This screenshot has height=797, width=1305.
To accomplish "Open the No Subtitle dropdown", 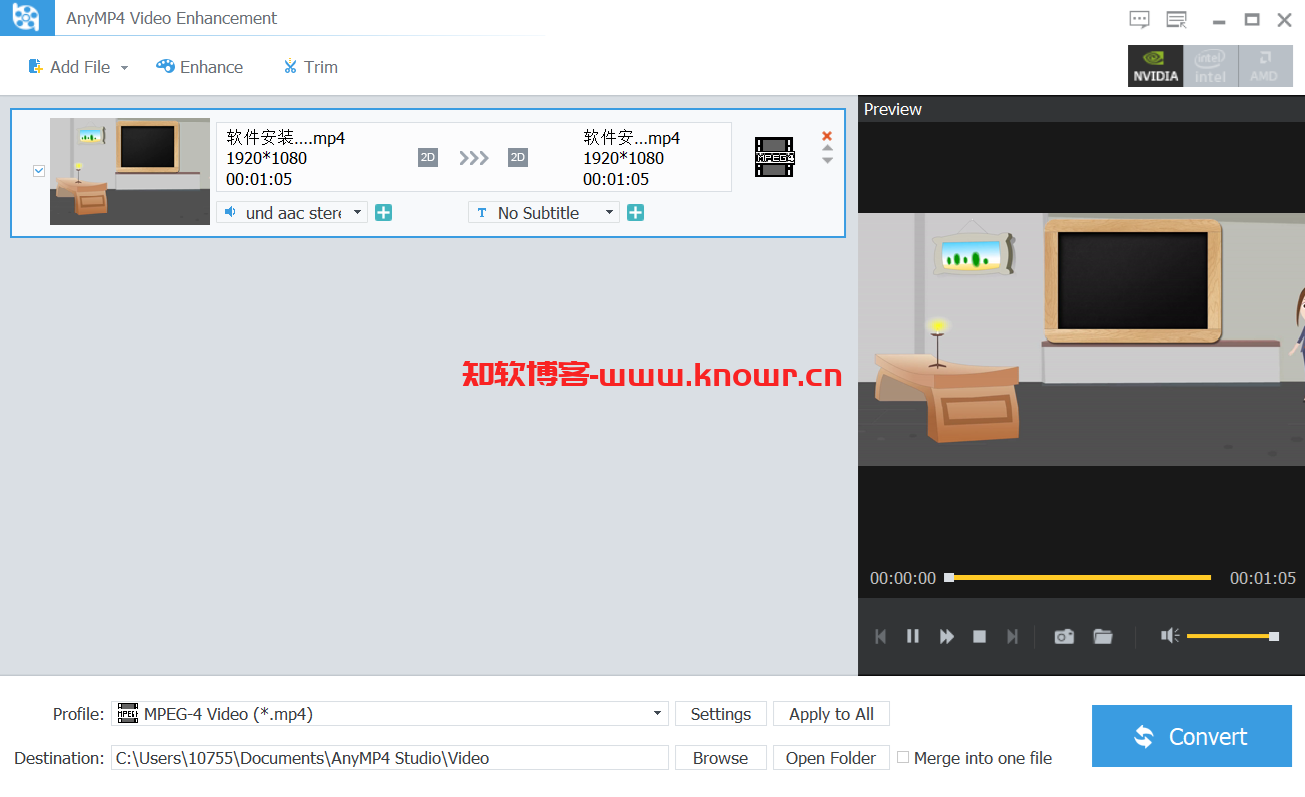I will 544,212.
